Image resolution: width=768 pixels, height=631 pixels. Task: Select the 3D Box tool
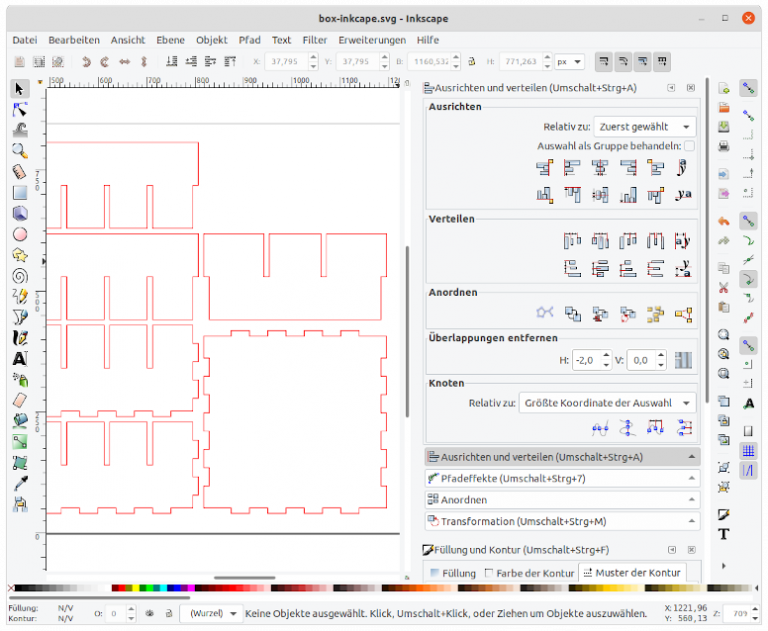(20, 214)
